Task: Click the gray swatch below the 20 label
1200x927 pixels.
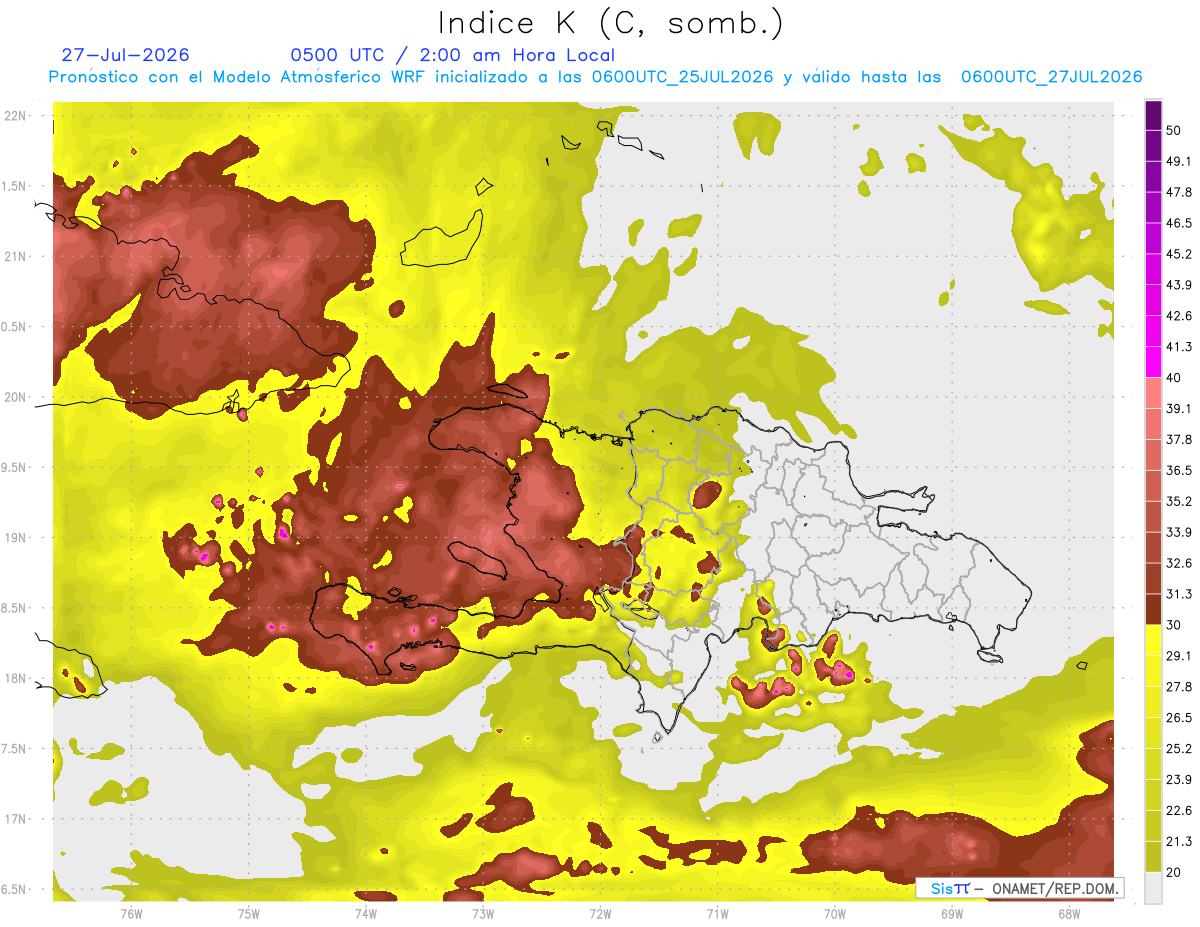Action: 1153,888
